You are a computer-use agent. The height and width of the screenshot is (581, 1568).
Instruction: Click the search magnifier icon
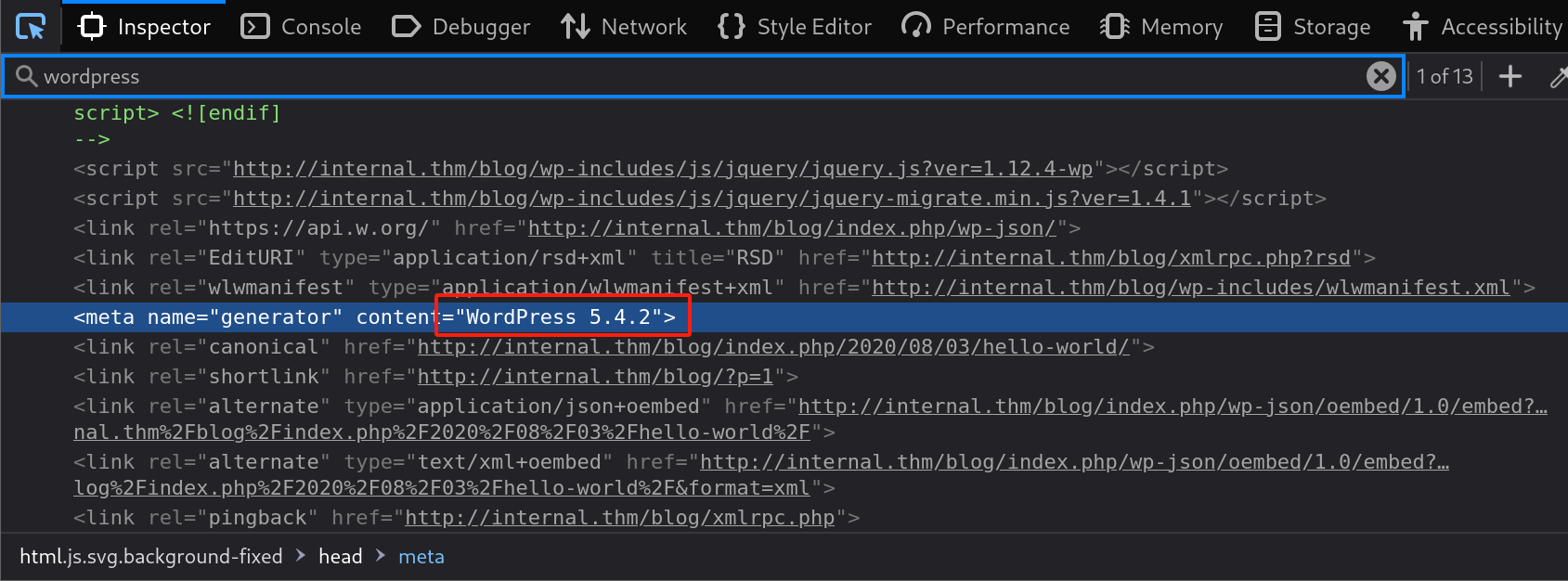(x=26, y=76)
